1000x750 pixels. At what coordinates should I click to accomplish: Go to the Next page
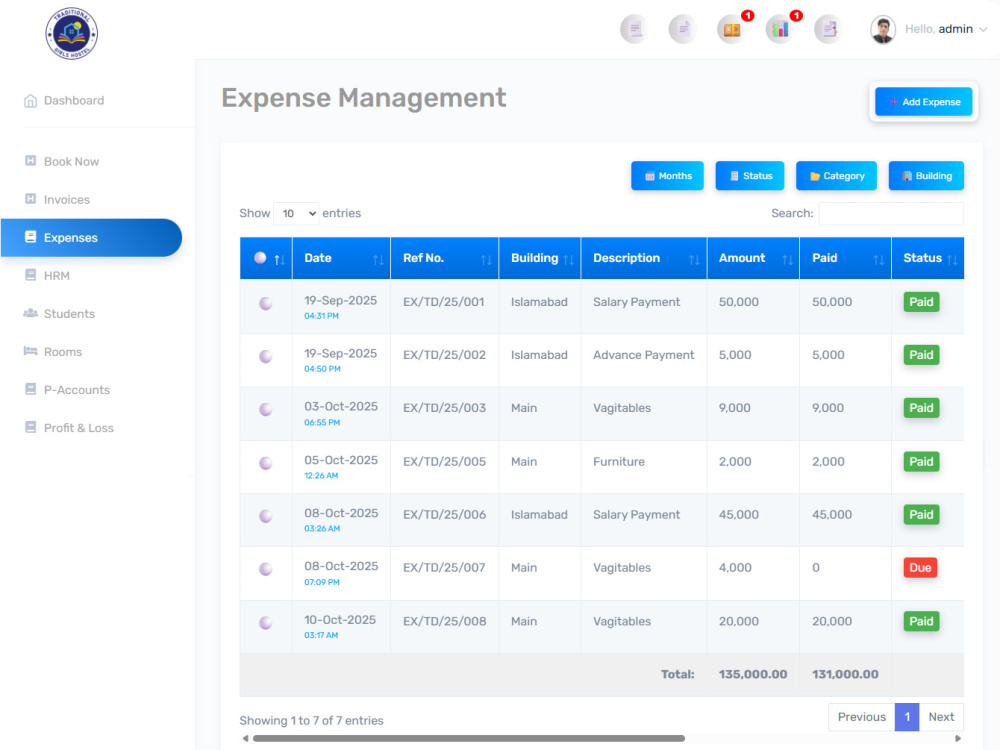click(x=941, y=717)
